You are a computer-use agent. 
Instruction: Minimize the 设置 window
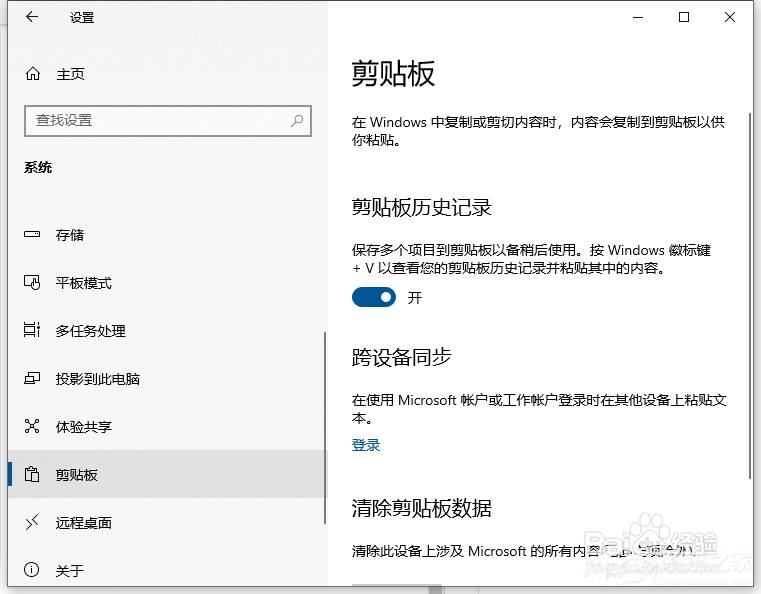click(638, 17)
